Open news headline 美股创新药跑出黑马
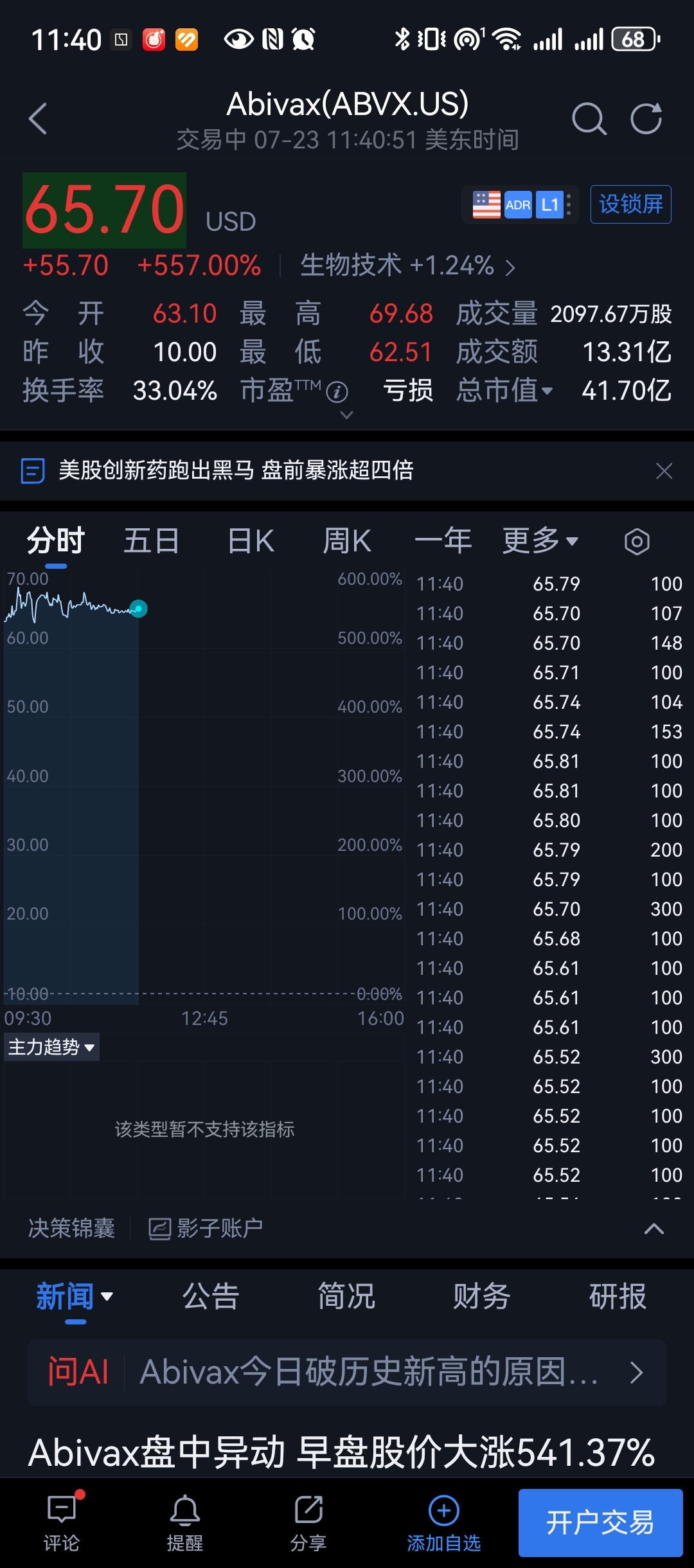 (236, 470)
